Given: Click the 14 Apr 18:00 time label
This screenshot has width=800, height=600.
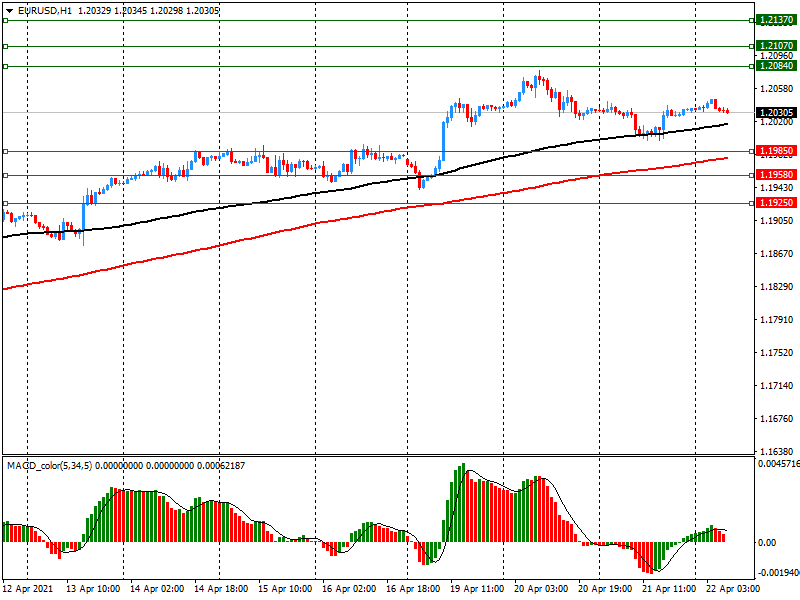Looking at the screenshot, I should [221, 589].
